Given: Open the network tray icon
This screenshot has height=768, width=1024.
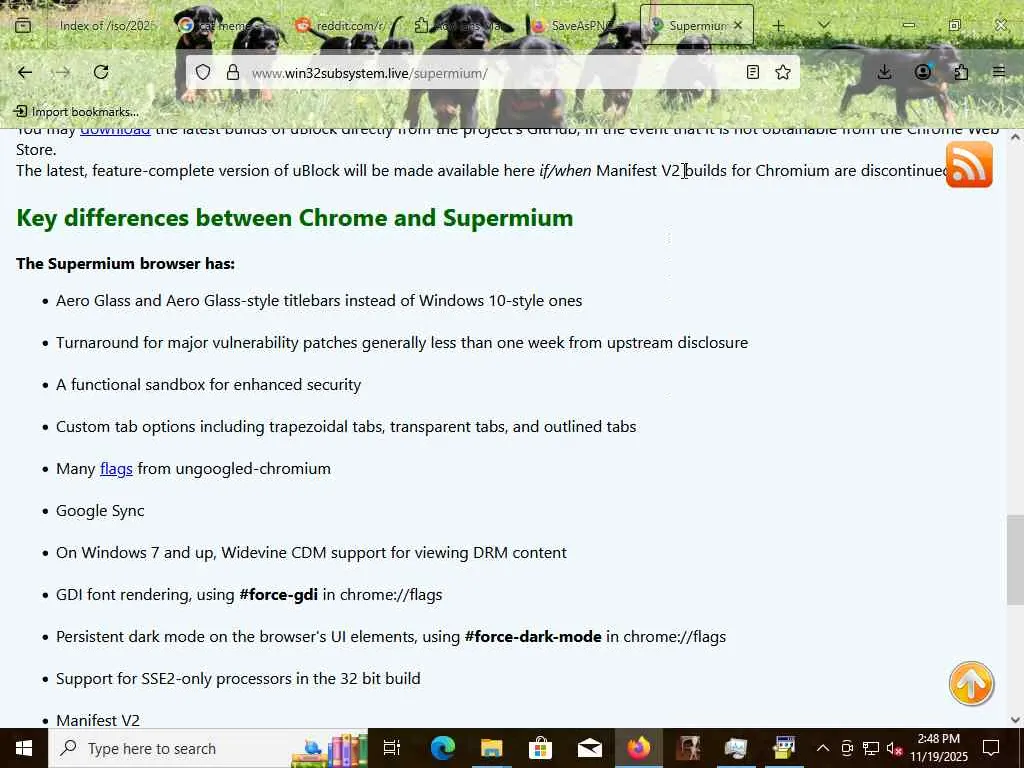Looking at the screenshot, I should (x=871, y=748).
